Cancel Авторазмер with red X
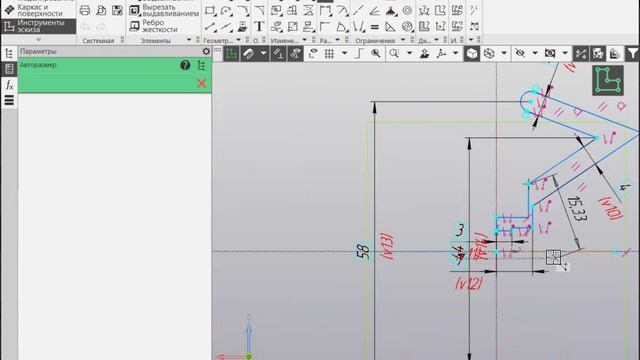 [x=202, y=84]
